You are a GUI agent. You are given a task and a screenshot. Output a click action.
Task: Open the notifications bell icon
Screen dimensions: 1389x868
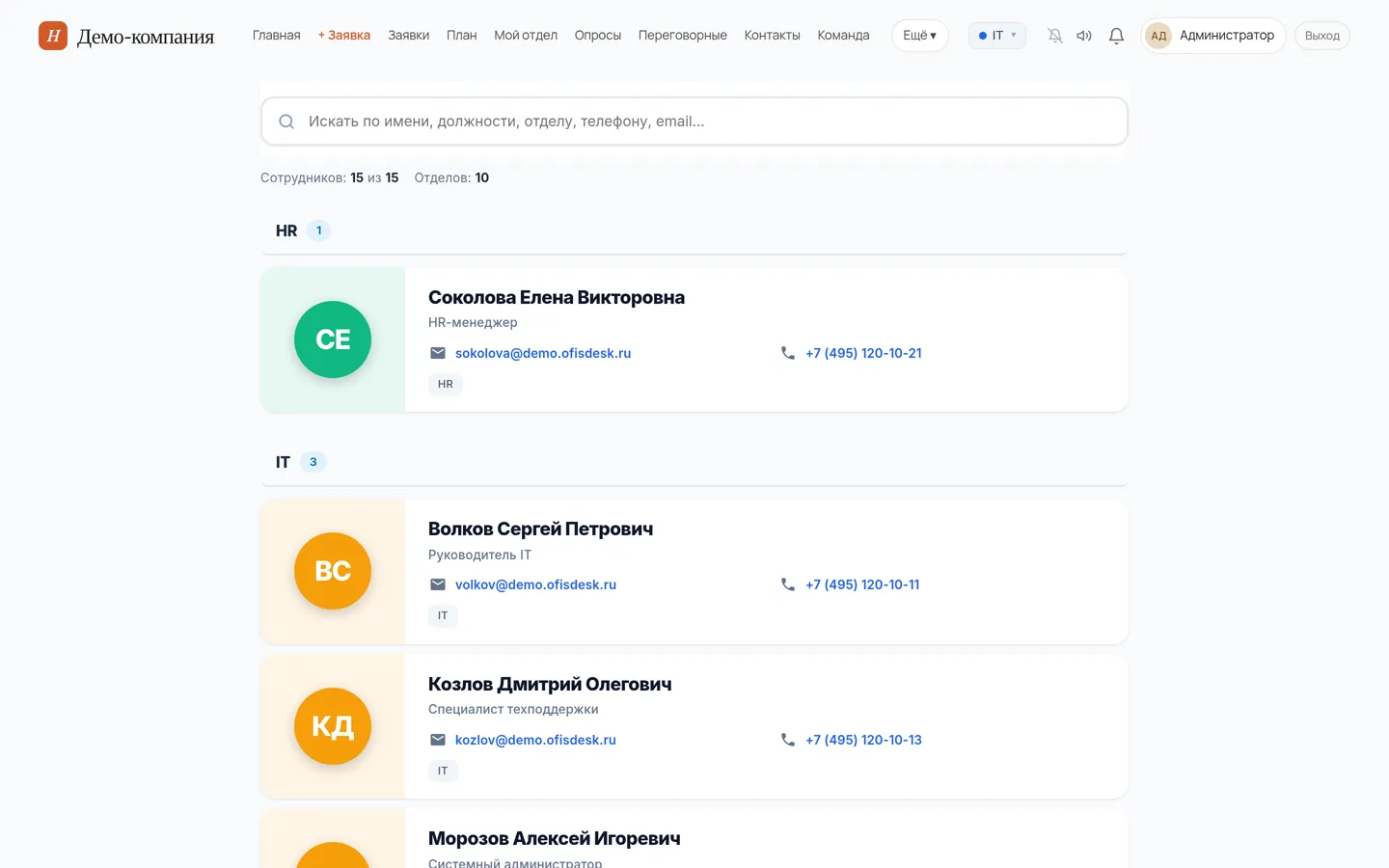click(1116, 36)
